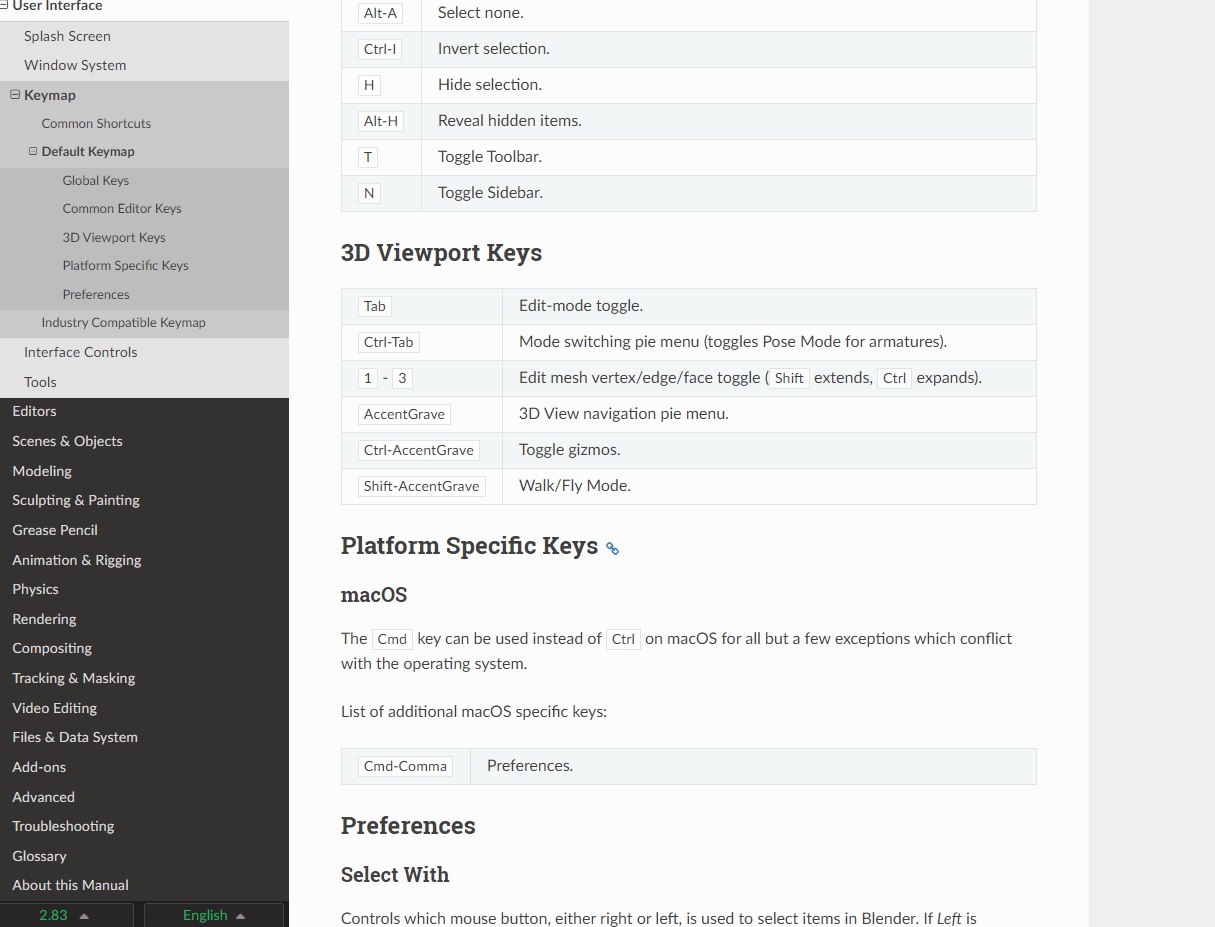
Task: Jump to Platform Specific Keys in sidebar
Action: click(125, 266)
